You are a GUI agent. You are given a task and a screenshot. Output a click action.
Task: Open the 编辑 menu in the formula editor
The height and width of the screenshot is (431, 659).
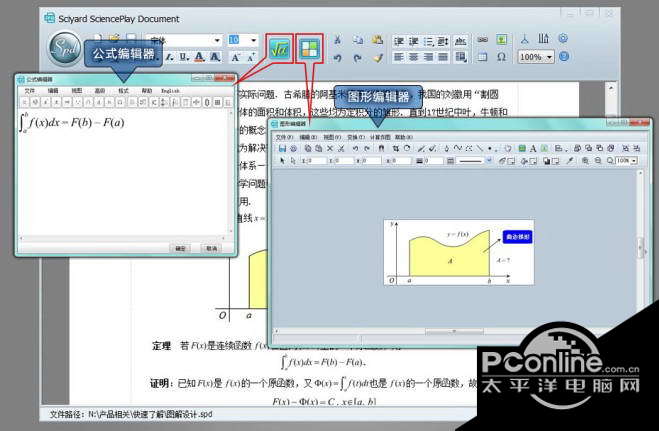(x=53, y=91)
